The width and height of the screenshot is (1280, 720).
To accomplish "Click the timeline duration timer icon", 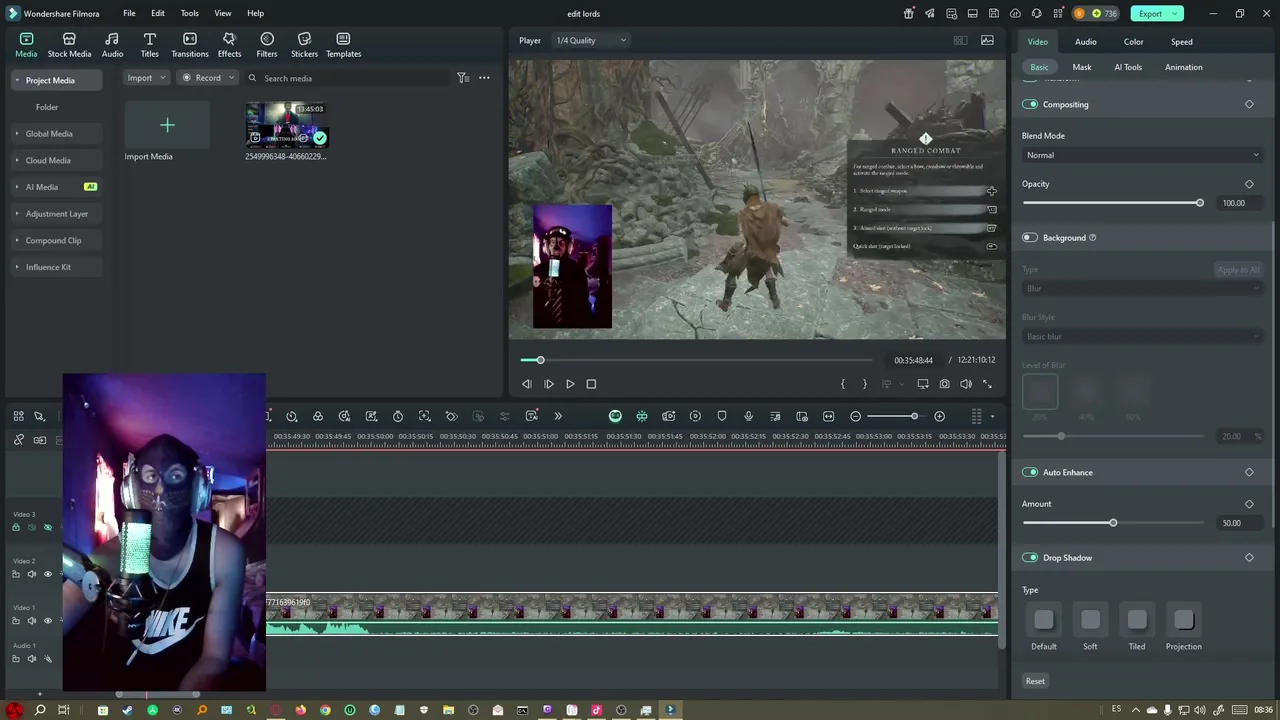I will tap(398, 416).
